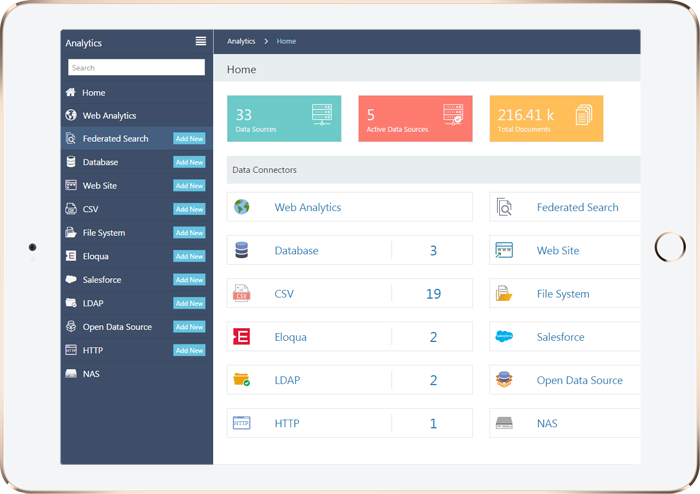The image size is (700, 494).
Task: Click the CSV icon in the sidebar
Action: [x=71, y=209]
